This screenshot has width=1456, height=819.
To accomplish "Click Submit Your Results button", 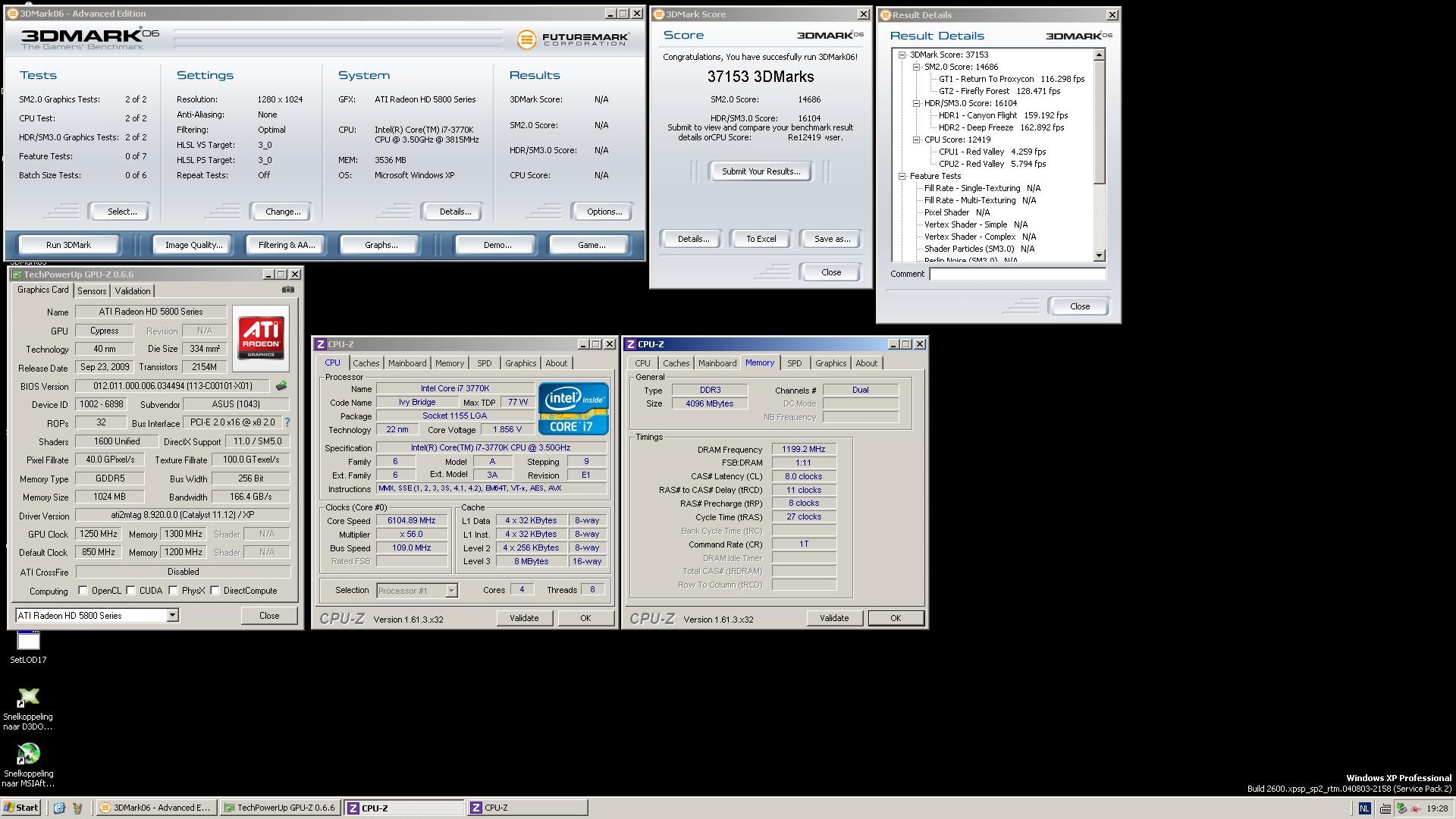I will pyautogui.click(x=761, y=171).
